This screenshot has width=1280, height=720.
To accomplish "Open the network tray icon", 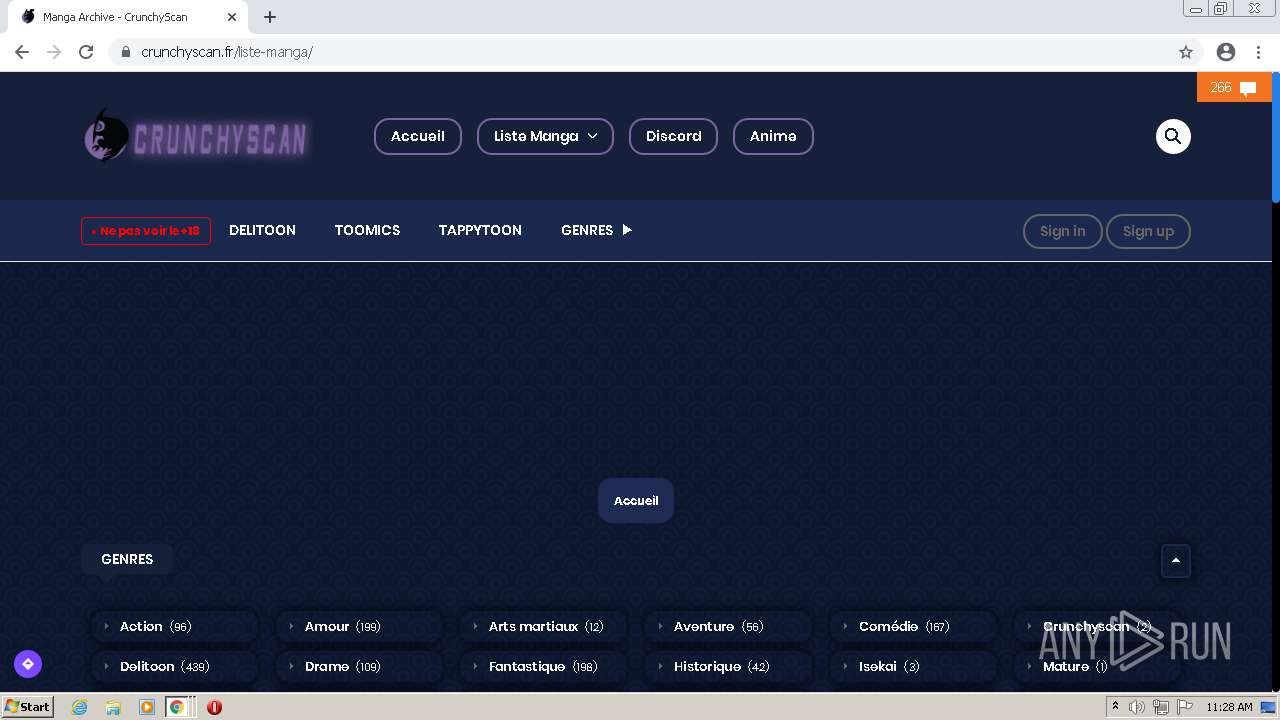I will point(1160,707).
